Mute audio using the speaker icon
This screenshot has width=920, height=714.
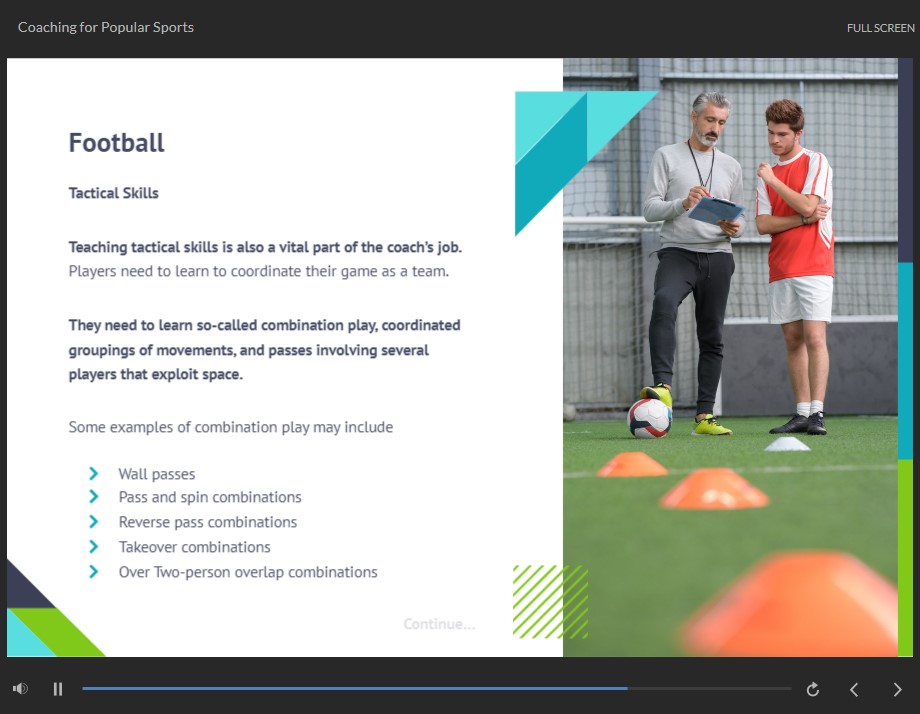pyautogui.click(x=20, y=689)
